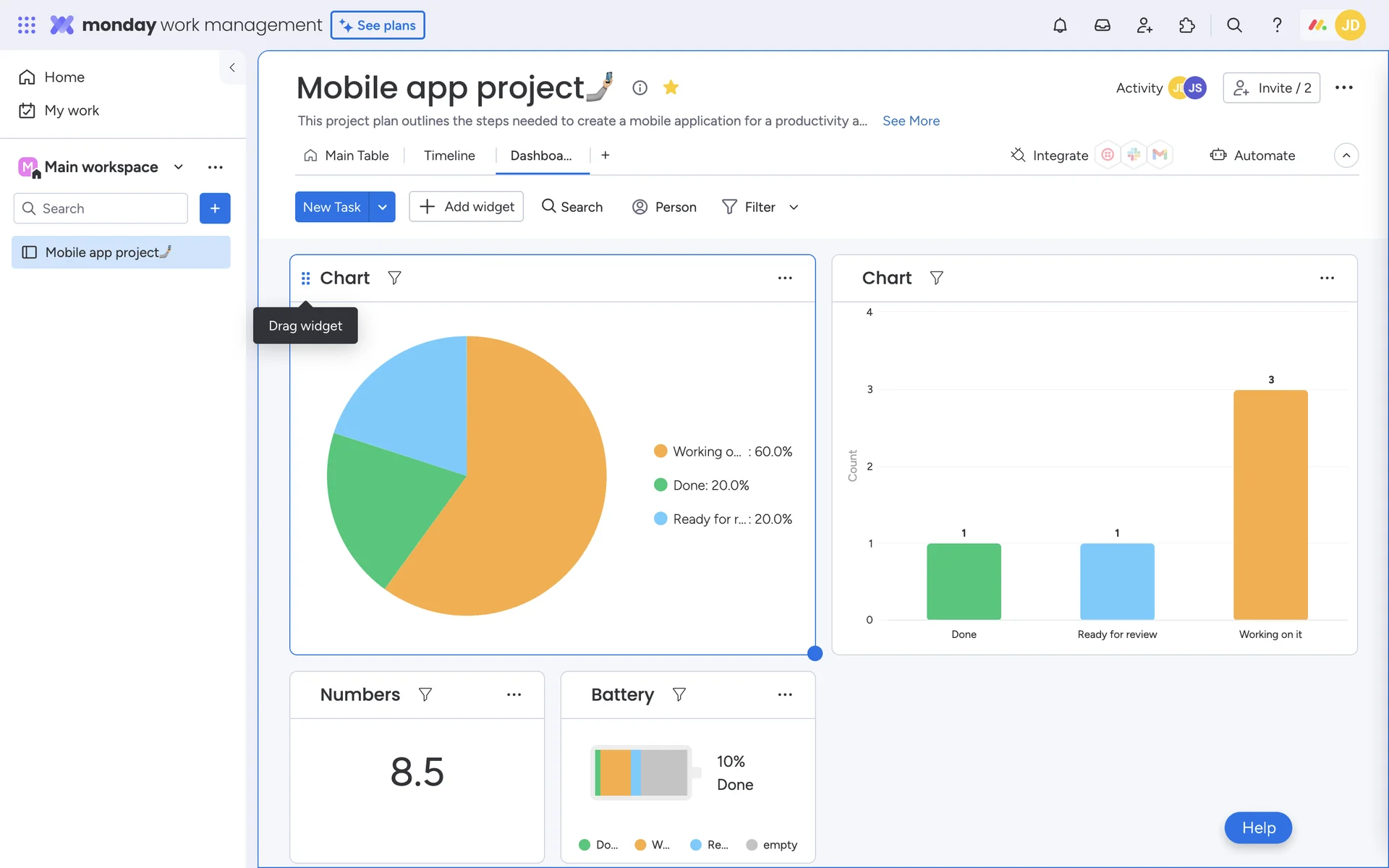Open the inbox tray icon
Image resolution: width=1389 pixels, height=868 pixels.
tap(1102, 25)
